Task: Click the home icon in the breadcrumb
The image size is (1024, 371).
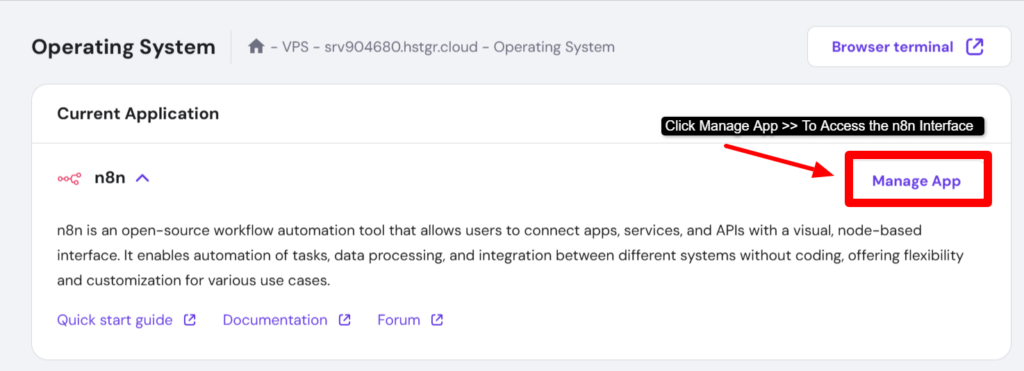Action: tap(257, 47)
